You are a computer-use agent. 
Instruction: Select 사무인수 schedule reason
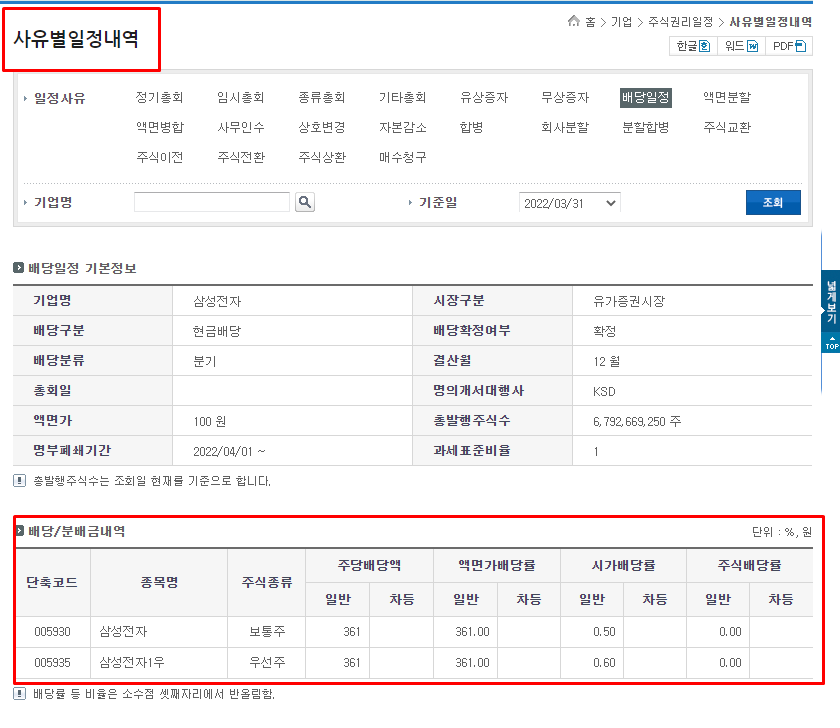click(241, 127)
